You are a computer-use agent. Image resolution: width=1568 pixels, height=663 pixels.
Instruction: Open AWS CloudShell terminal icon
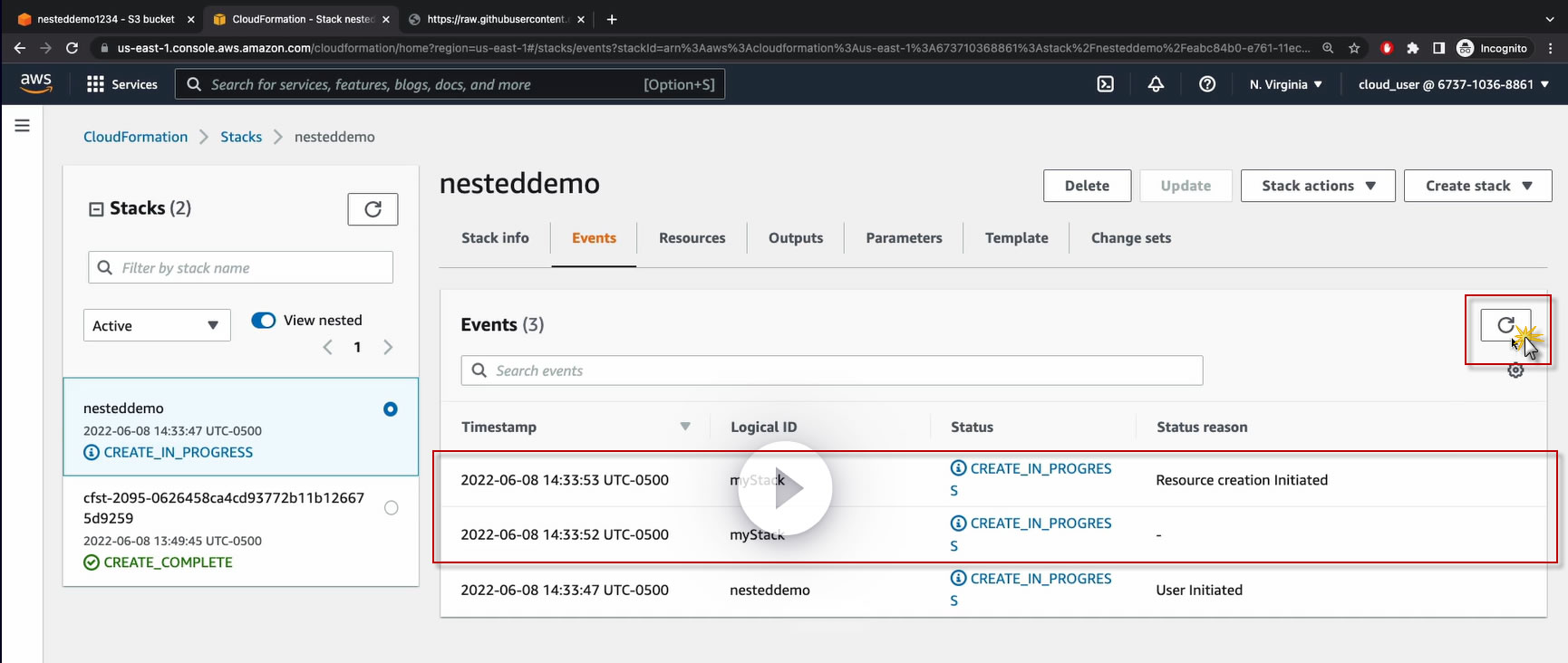1105,84
